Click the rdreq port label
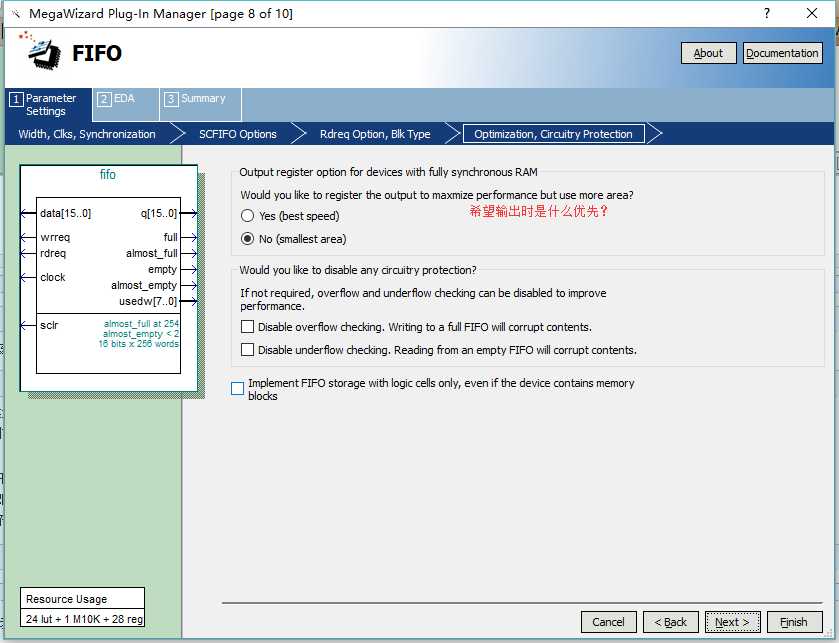 pos(53,253)
